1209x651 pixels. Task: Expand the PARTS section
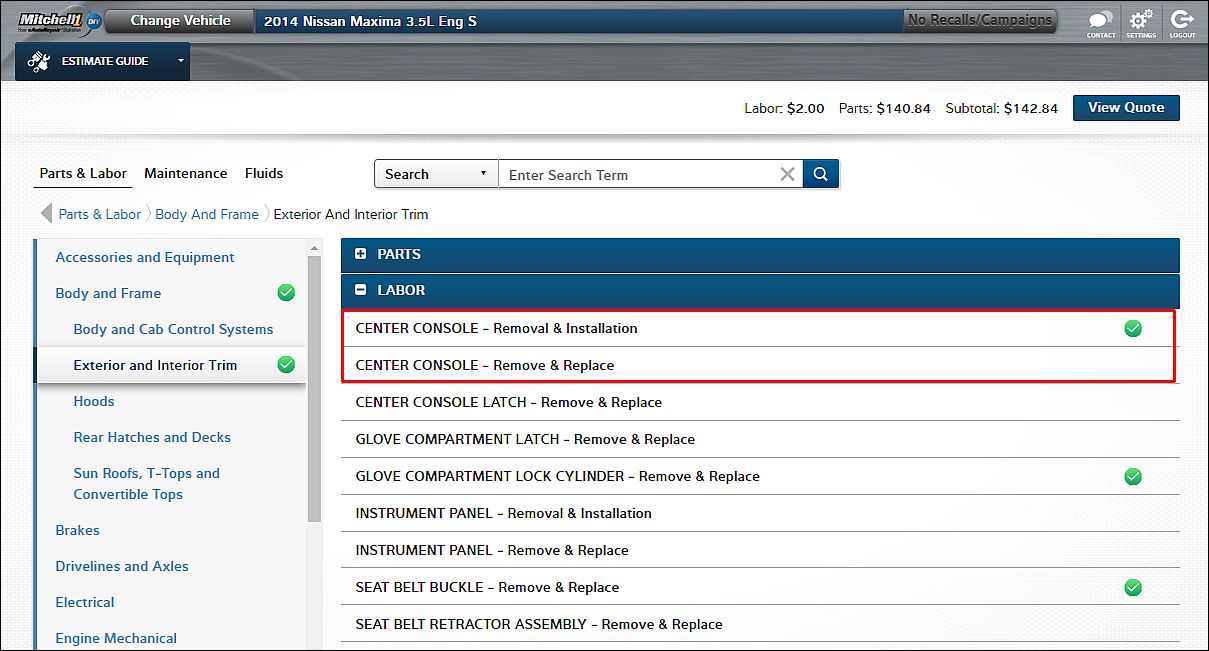tap(361, 254)
